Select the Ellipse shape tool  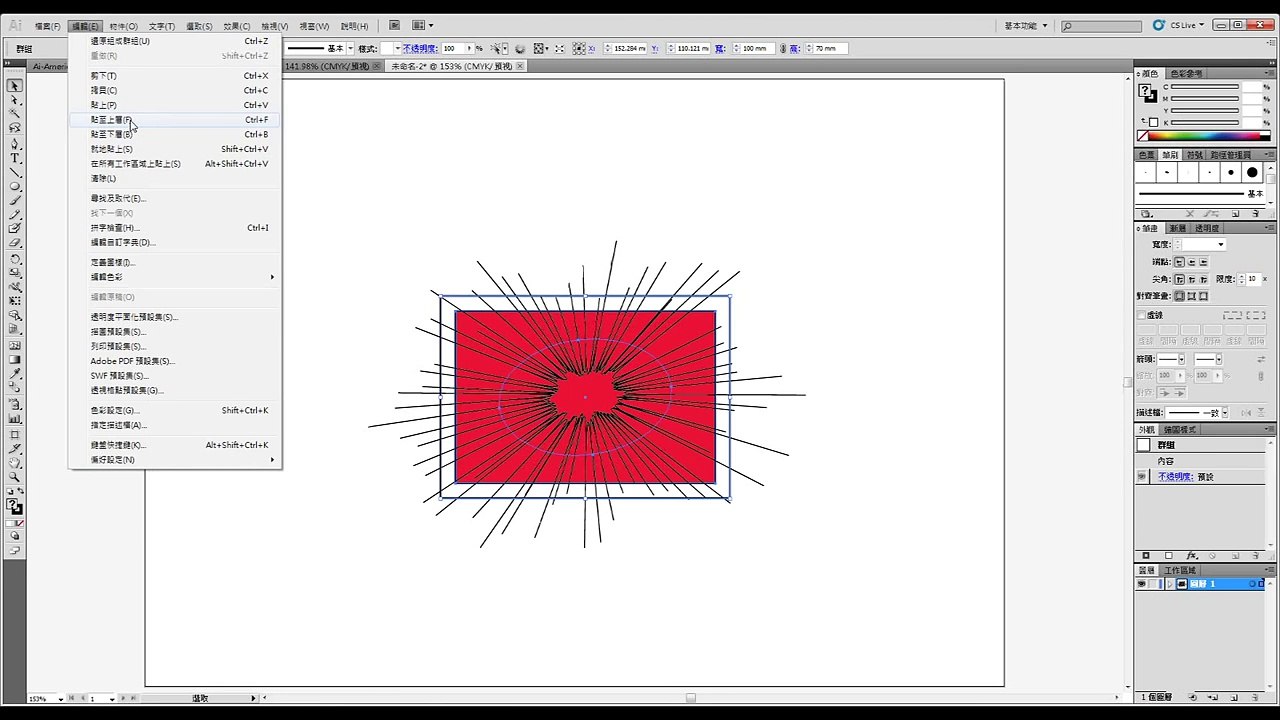[15, 186]
